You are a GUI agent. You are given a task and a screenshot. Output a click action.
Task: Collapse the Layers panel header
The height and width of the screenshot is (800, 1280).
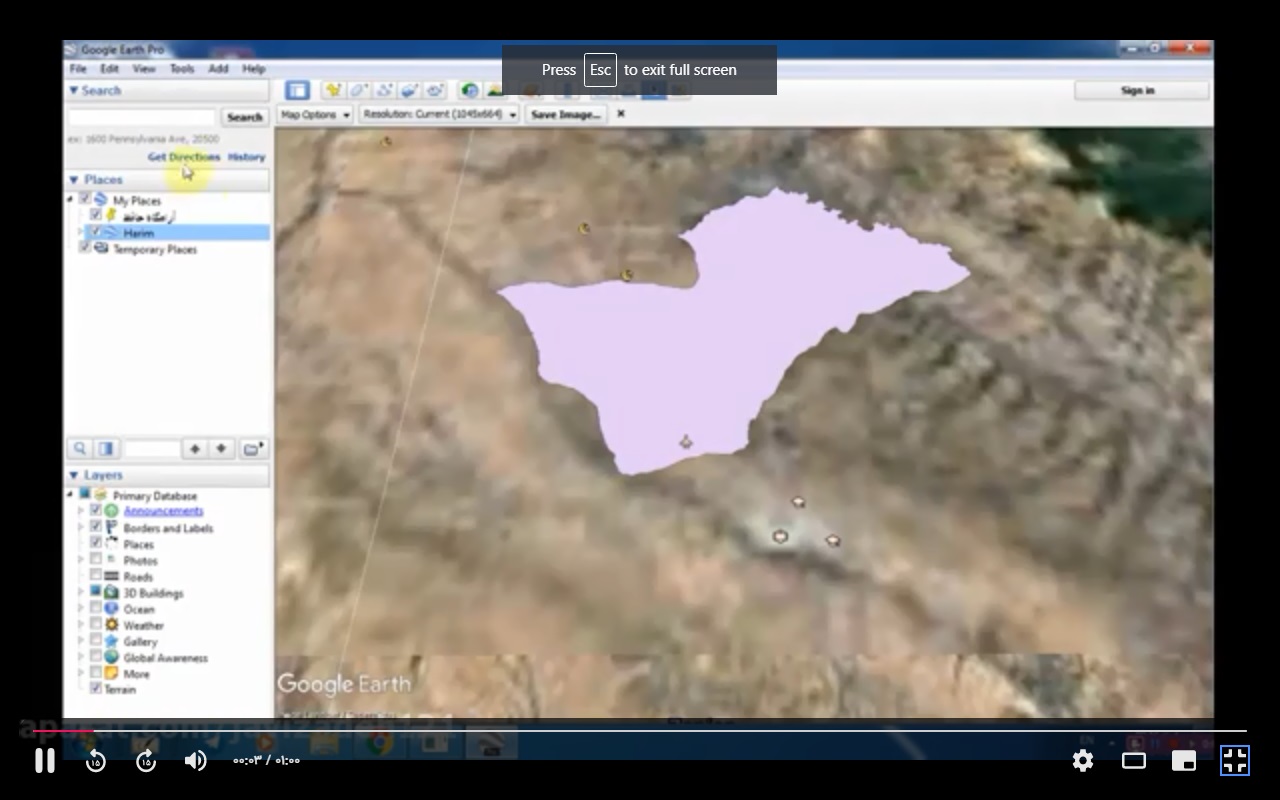click(x=74, y=475)
